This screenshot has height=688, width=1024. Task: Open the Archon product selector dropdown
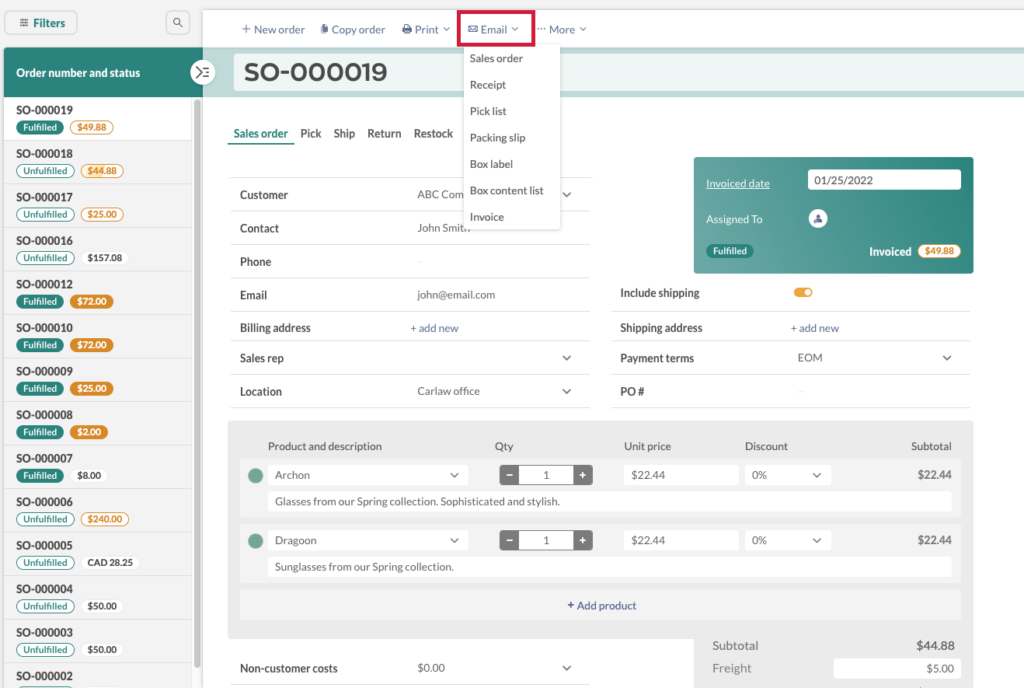(x=367, y=474)
